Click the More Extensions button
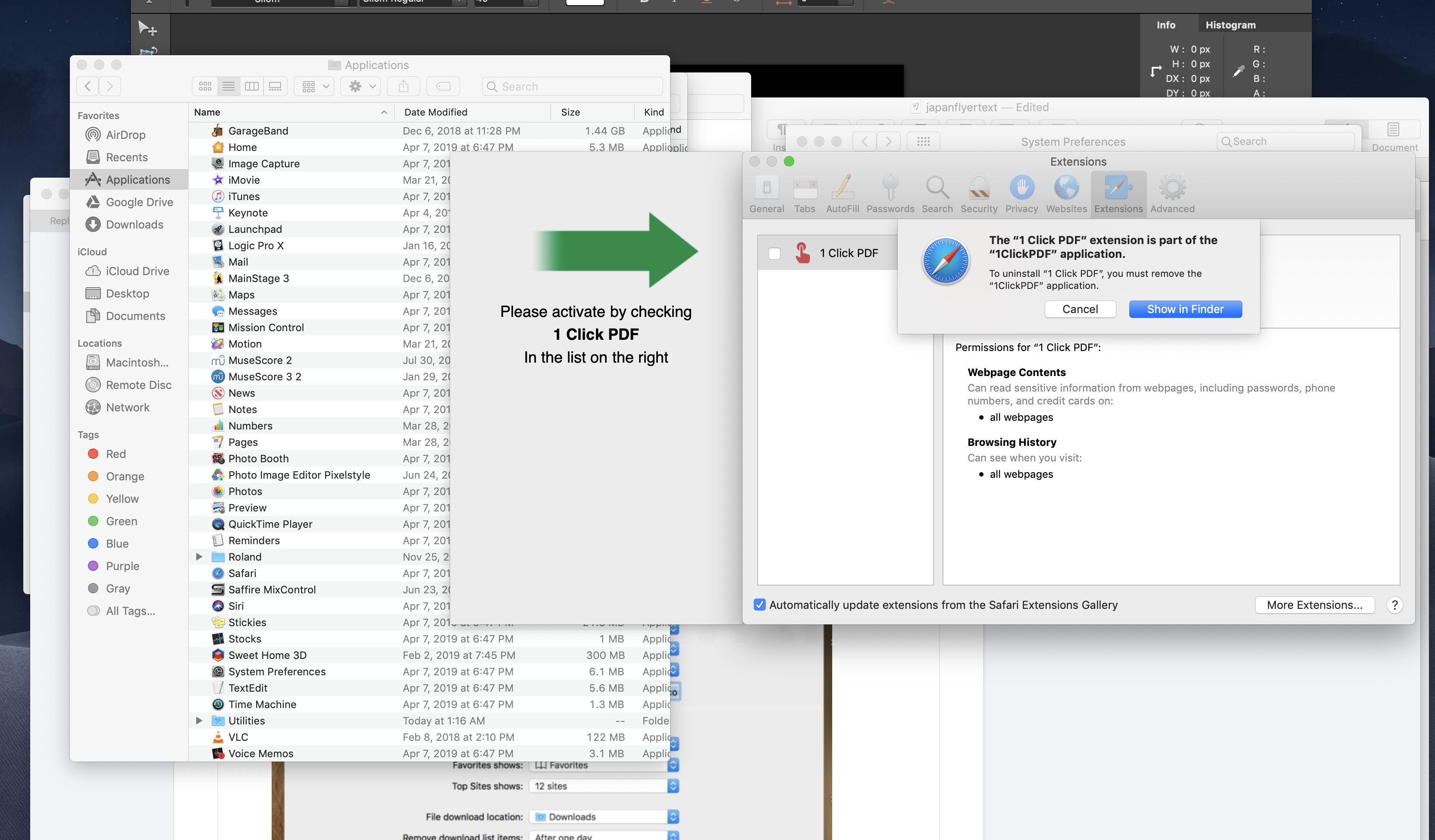 click(1314, 605)
